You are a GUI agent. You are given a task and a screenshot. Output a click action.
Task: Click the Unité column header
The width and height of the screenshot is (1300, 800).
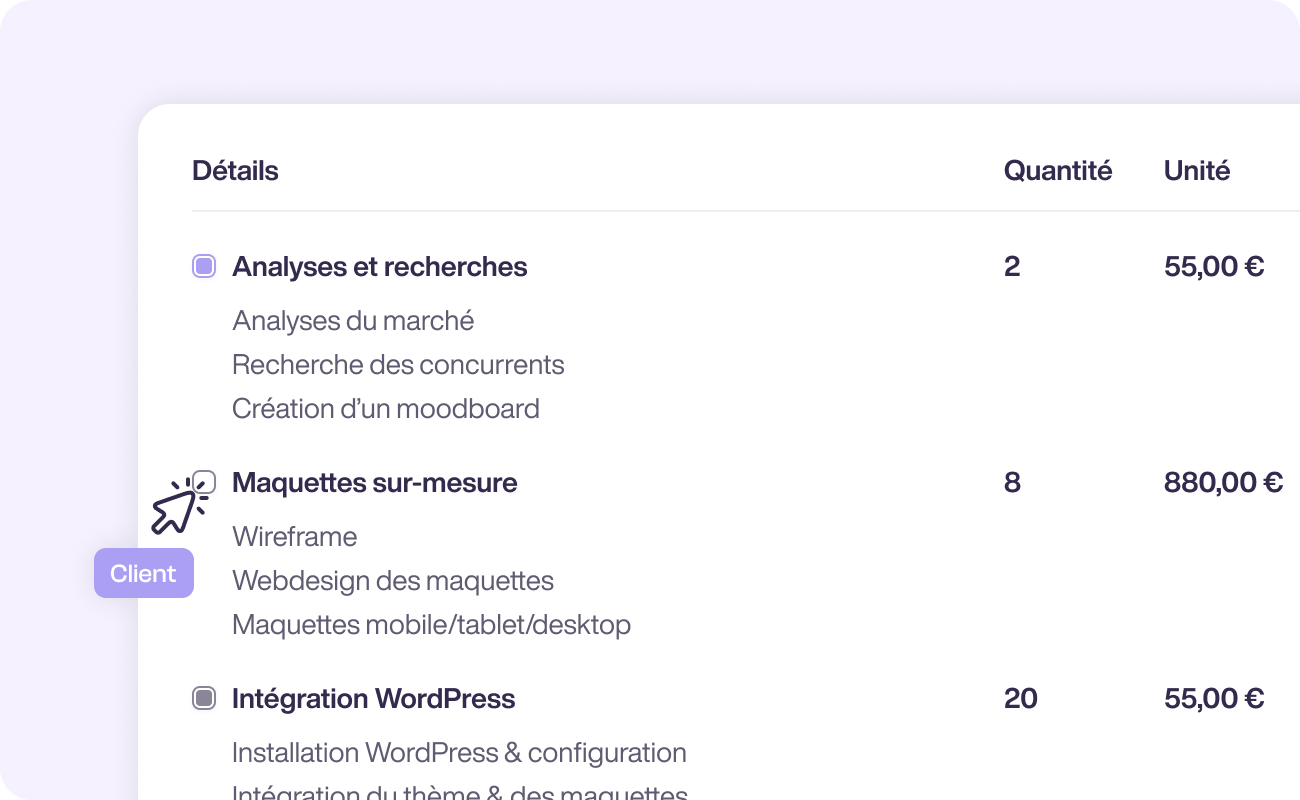[x=1196, y=170]
